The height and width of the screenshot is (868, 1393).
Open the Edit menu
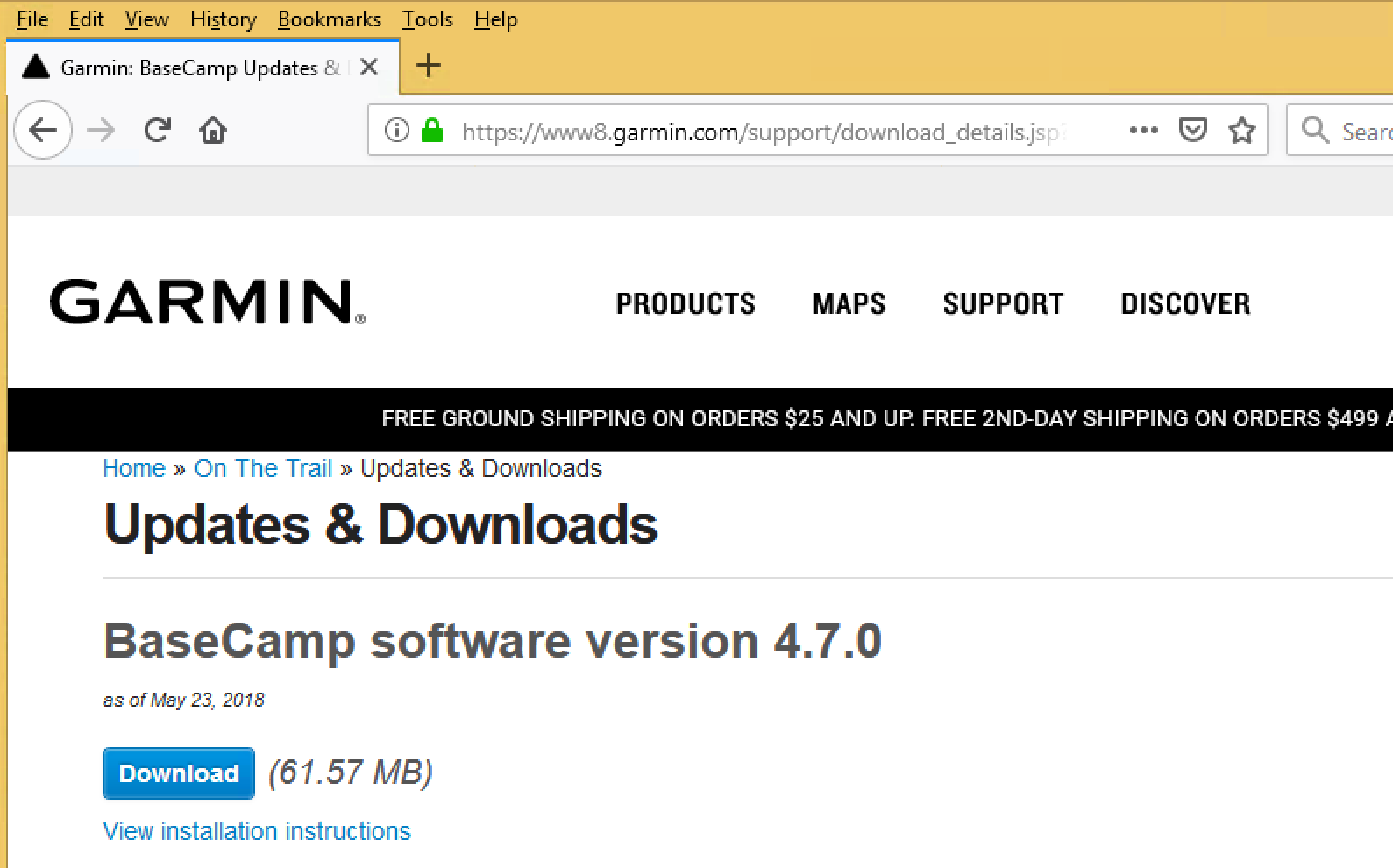[x=86, y=19]
